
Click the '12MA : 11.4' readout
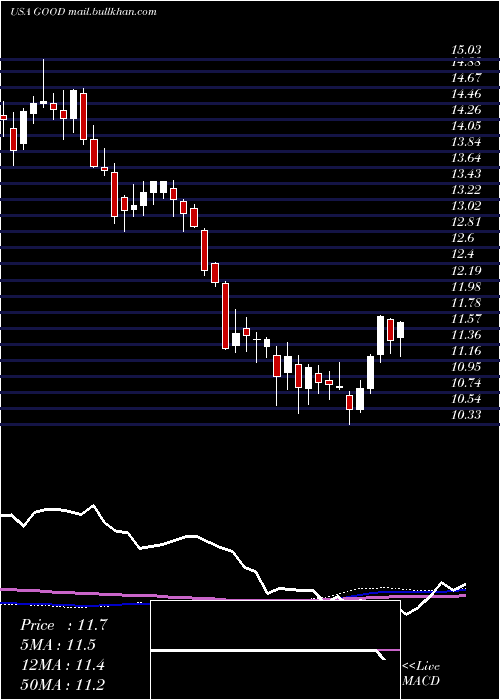(x=62, y=665)
